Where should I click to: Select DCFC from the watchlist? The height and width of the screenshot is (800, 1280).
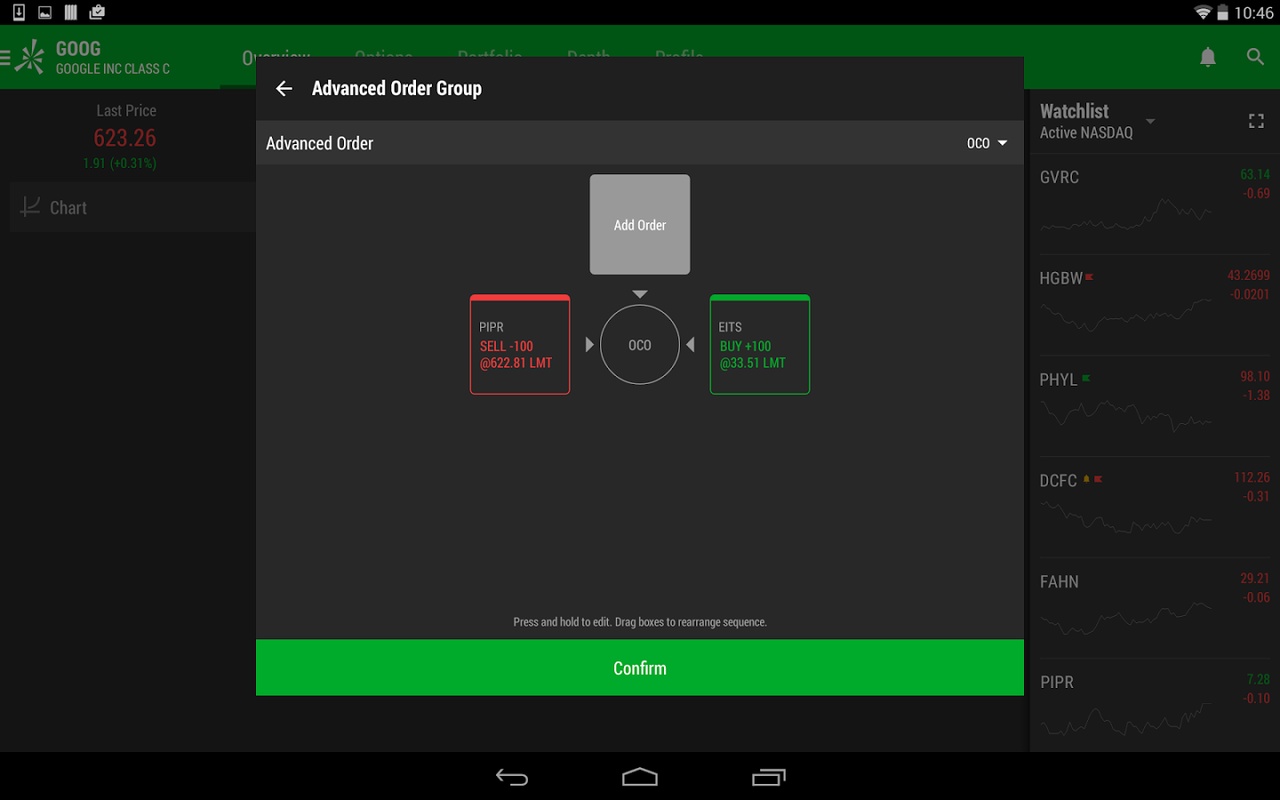tap(1155, 507)
